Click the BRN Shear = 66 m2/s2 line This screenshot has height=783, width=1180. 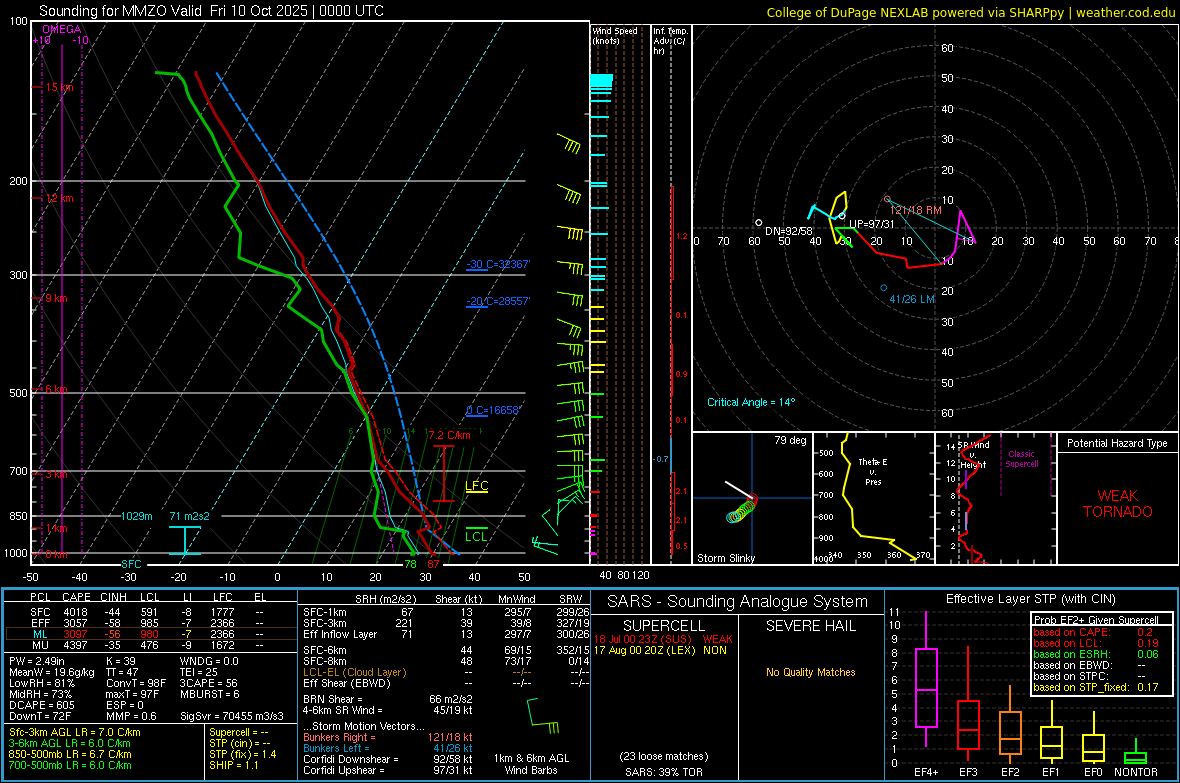[388, 699]
